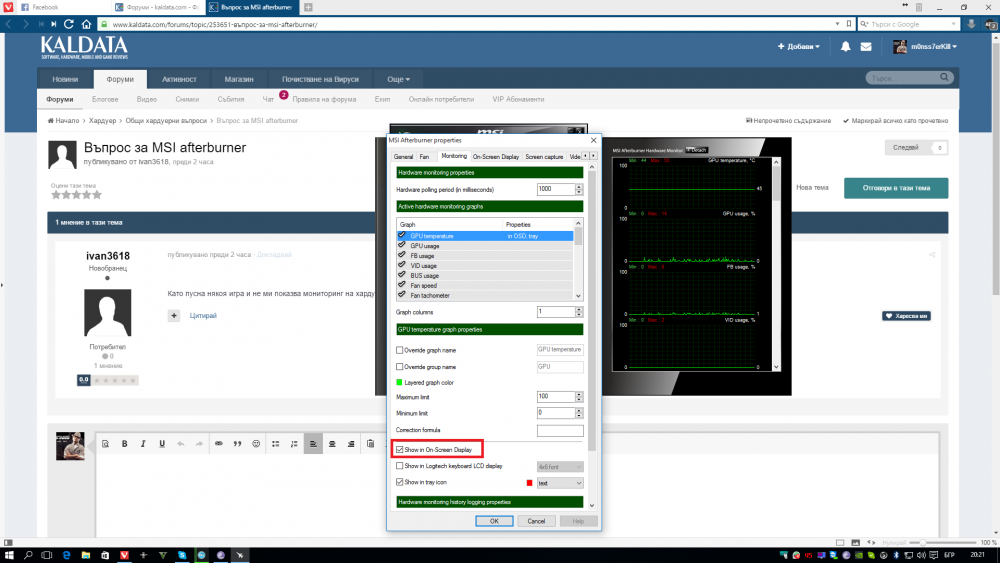This screenshot has width=1000, height=563.
Task: Open the Edge browser from the taskbar
Action: (x=66, y=555)
